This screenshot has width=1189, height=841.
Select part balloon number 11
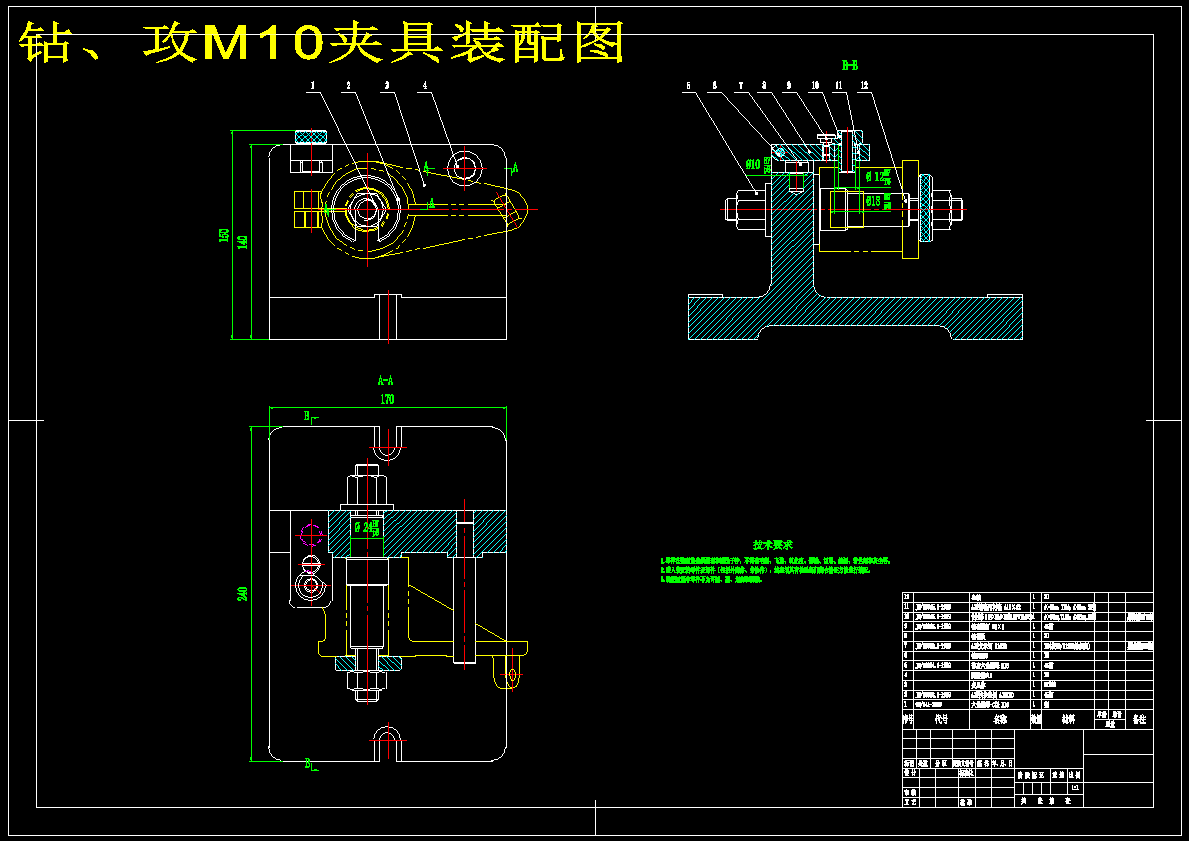[x=839, y=86]
